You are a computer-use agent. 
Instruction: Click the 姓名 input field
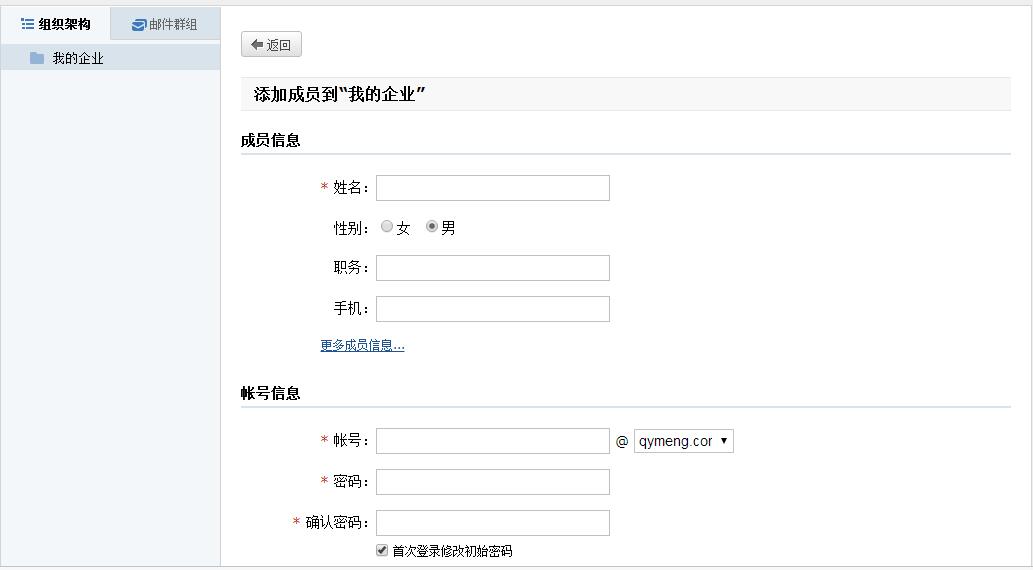point(492,188)
